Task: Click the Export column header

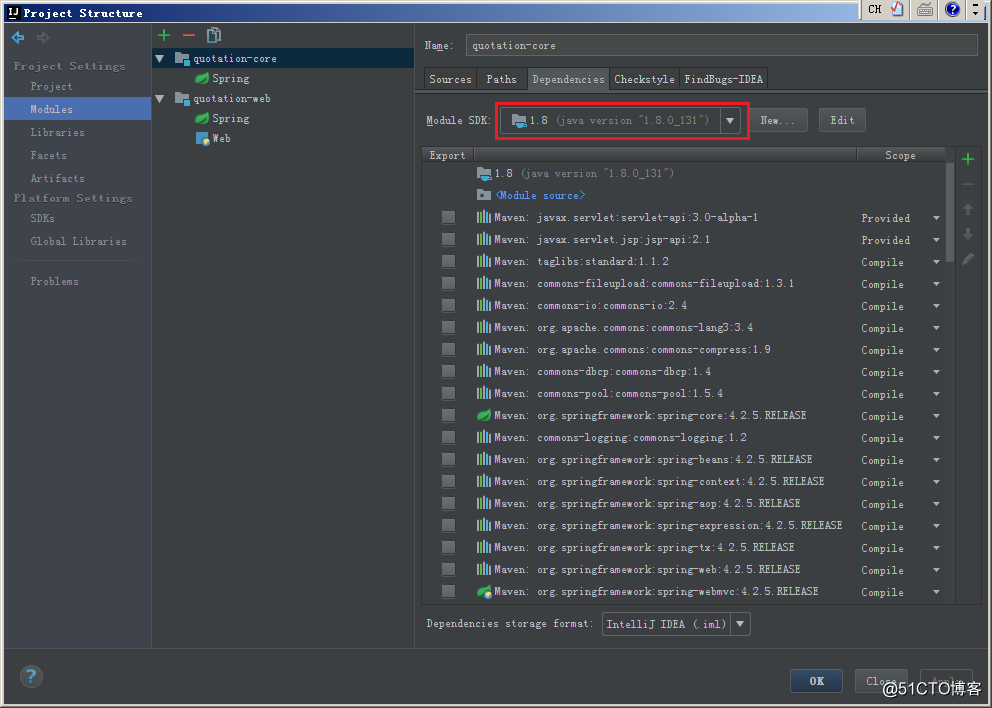Action: click(x=447, y=155)
